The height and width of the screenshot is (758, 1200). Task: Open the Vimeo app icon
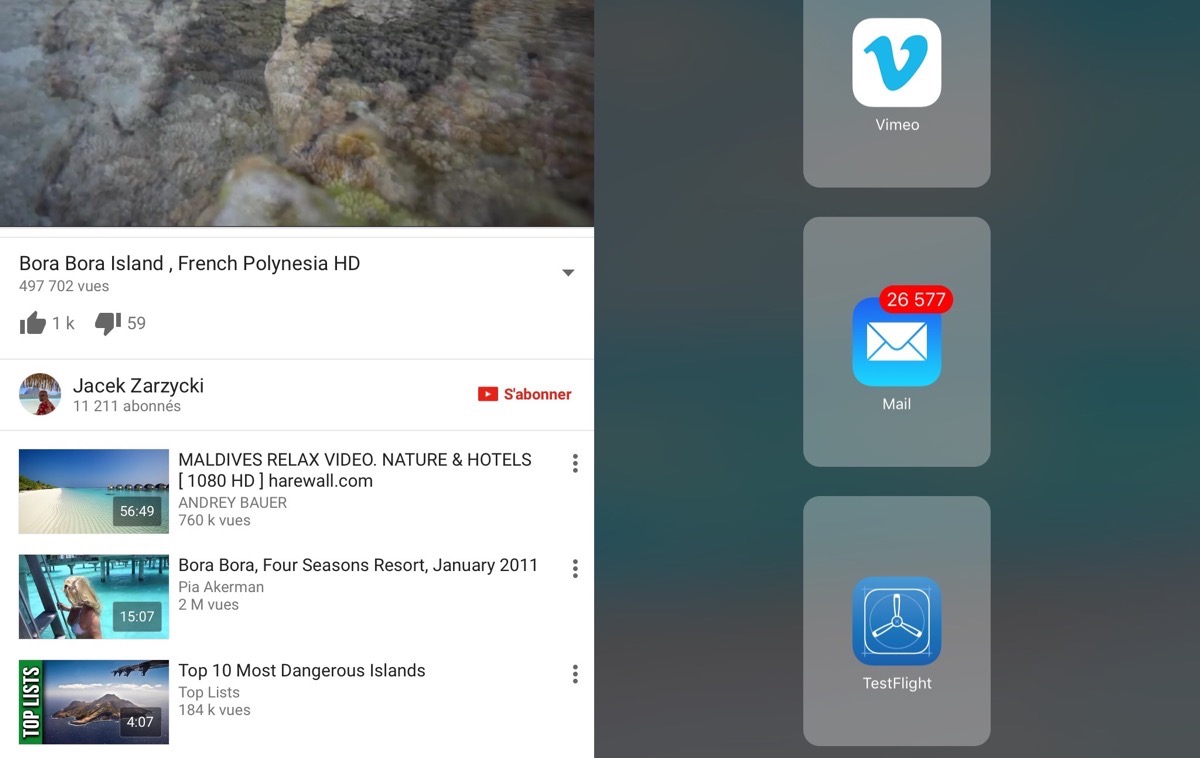coord(896,62)
